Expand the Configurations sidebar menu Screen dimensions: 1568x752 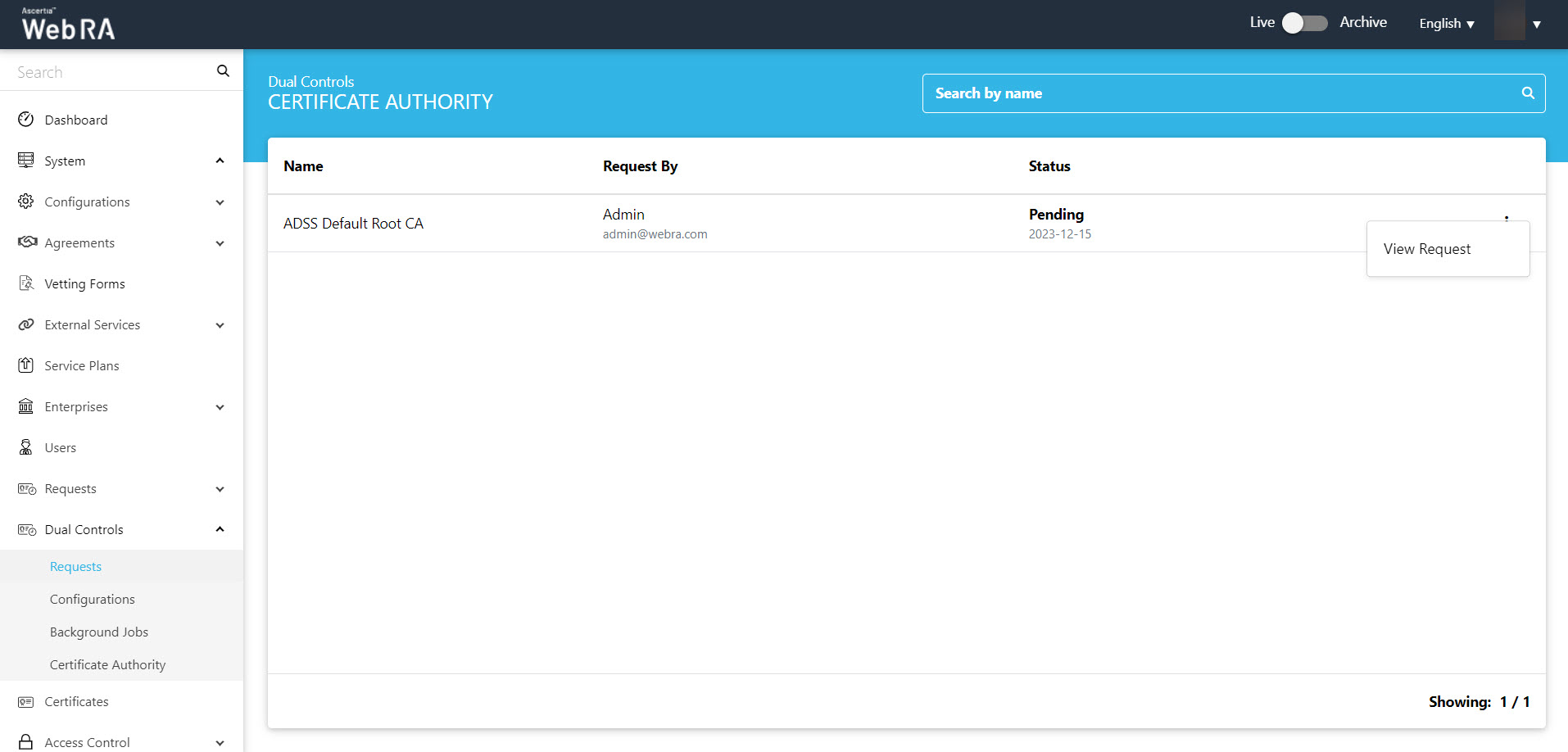tap(220, 202)
